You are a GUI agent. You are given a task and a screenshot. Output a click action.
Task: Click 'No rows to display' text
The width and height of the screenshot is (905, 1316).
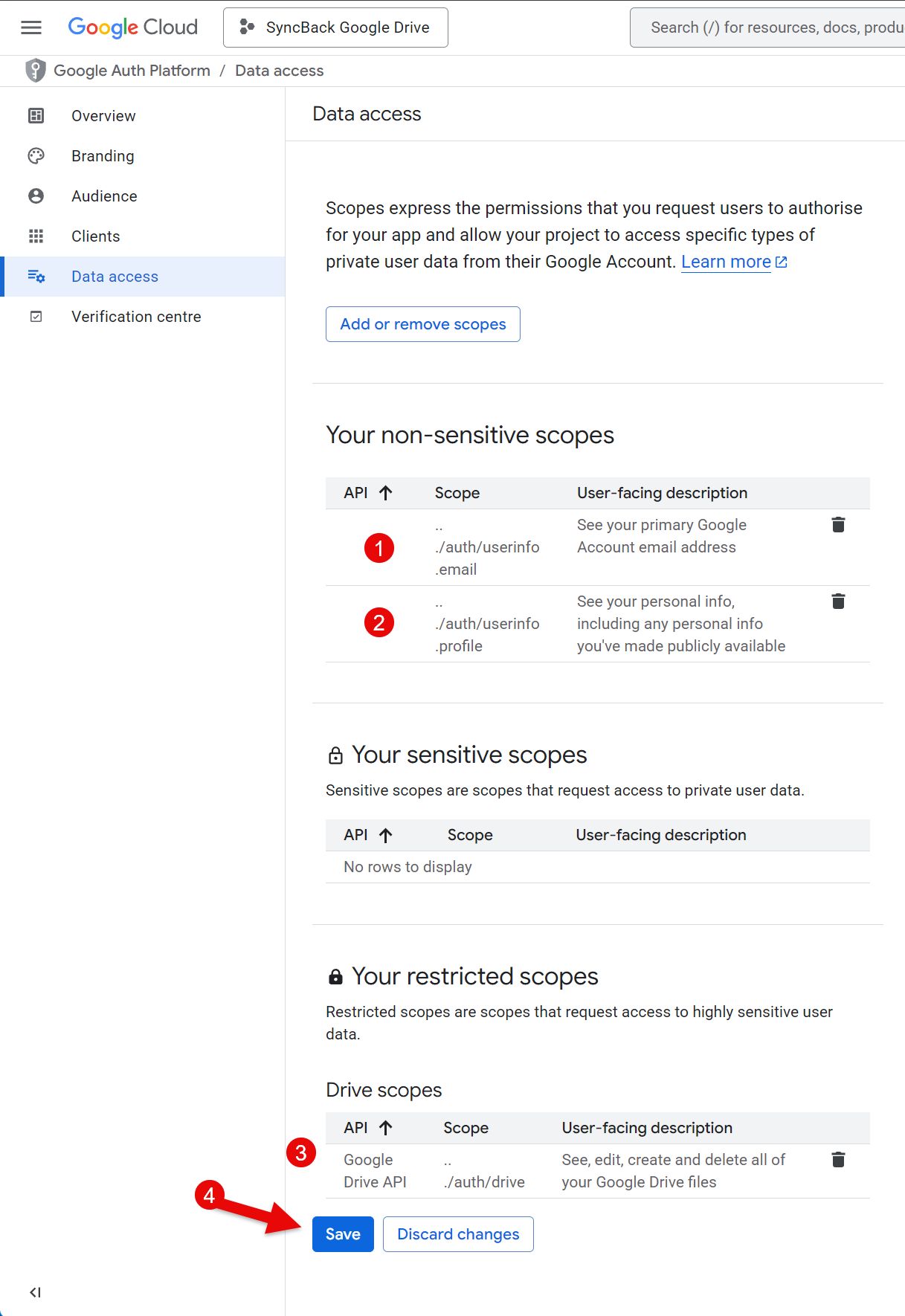coord(408,867)
